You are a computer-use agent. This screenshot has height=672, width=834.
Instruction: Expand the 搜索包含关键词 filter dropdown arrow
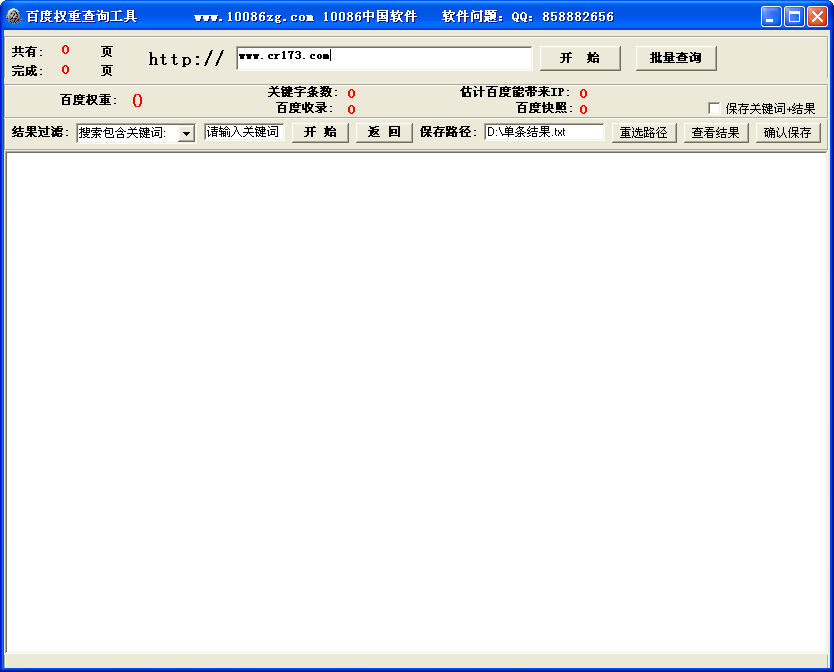coord(186,133)
